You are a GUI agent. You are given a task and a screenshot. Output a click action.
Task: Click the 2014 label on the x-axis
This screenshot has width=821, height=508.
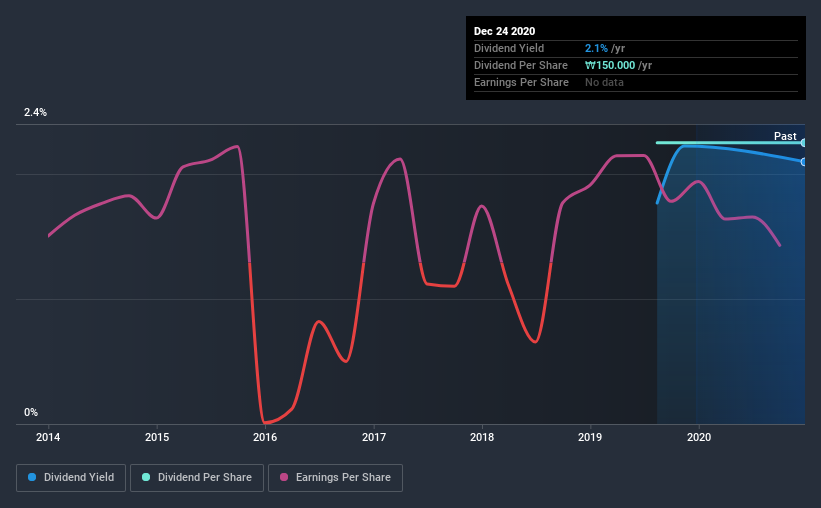tap(48, 437)
